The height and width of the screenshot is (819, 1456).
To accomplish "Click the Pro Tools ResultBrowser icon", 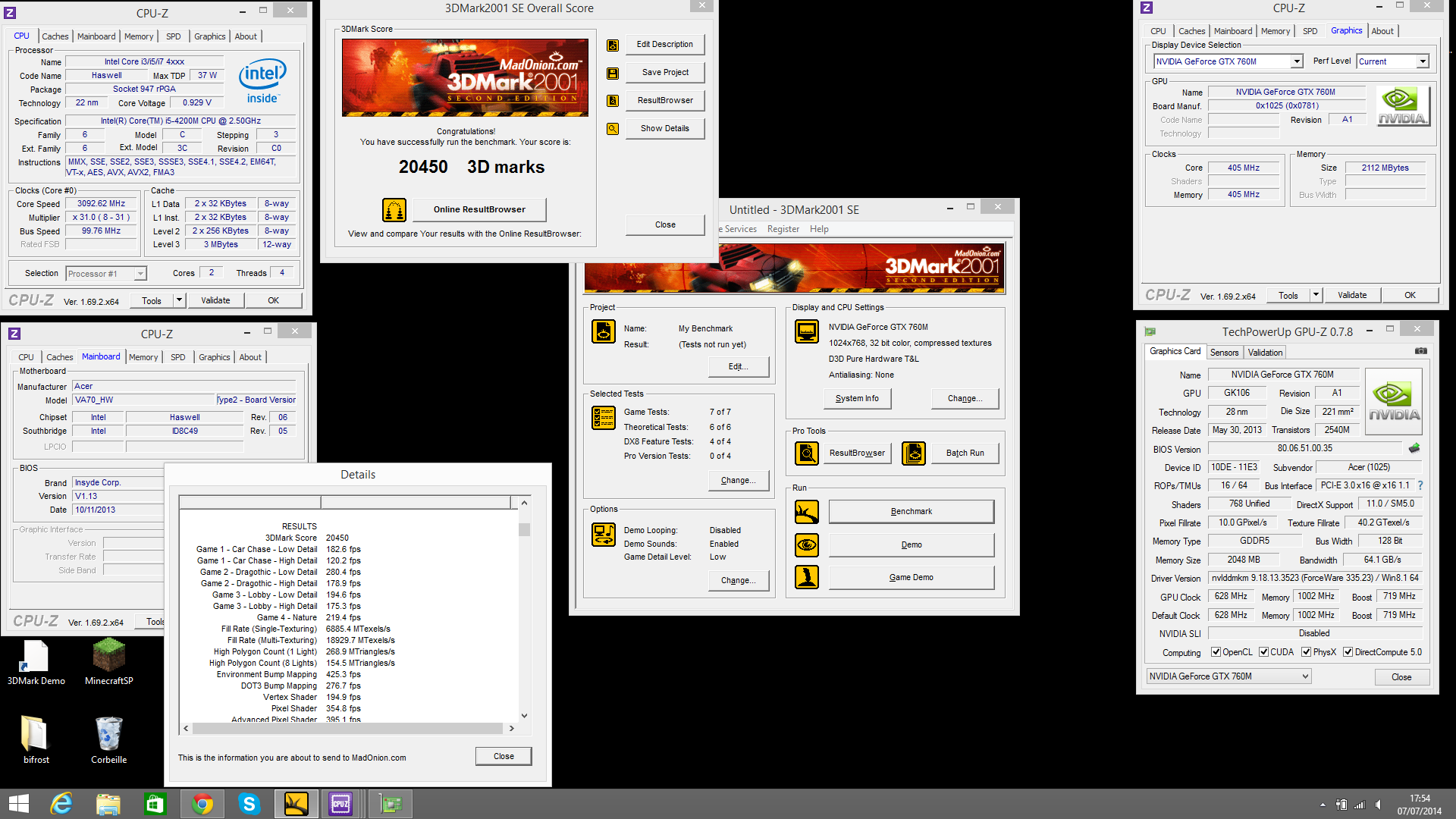I will [807, 453].
